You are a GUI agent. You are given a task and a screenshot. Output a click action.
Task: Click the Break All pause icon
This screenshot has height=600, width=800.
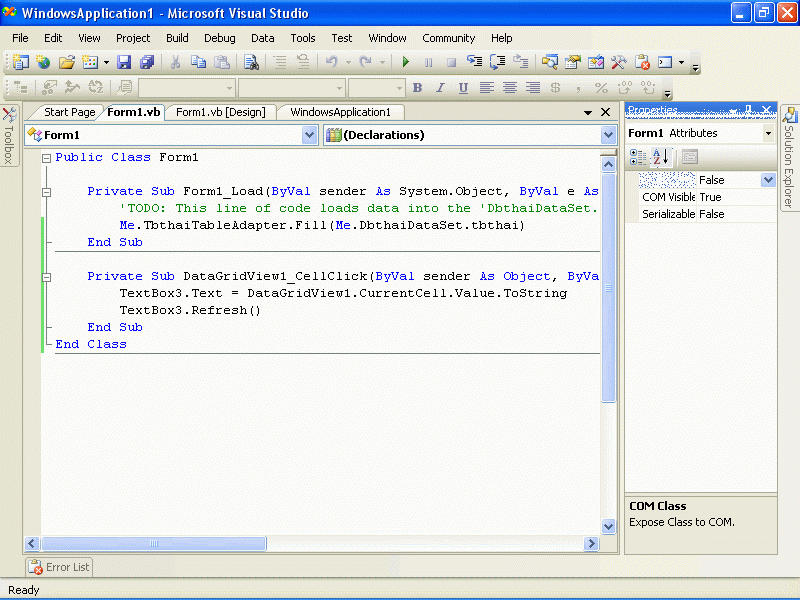[x=429, y=62]
